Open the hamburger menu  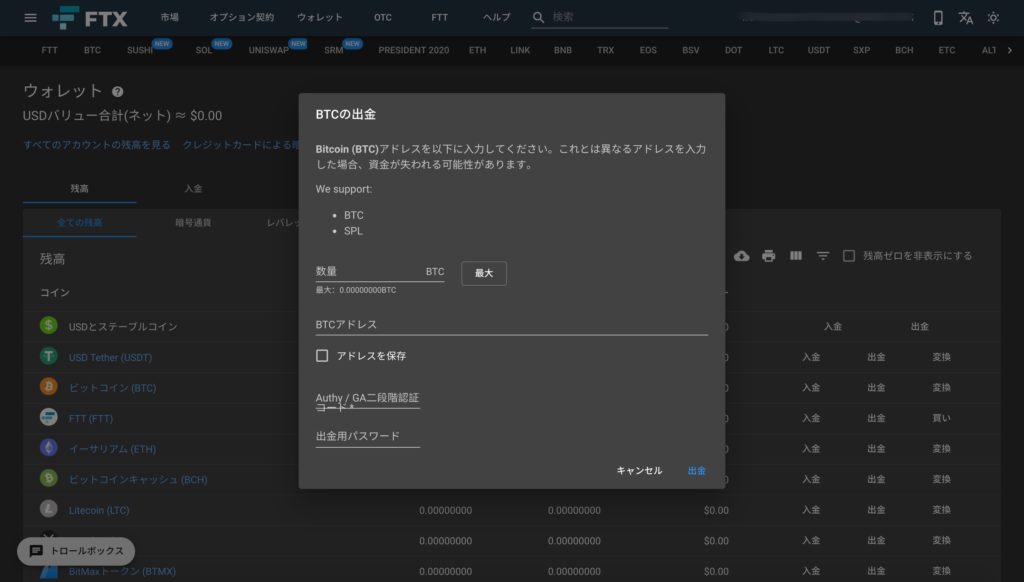(x=30, y=18)
